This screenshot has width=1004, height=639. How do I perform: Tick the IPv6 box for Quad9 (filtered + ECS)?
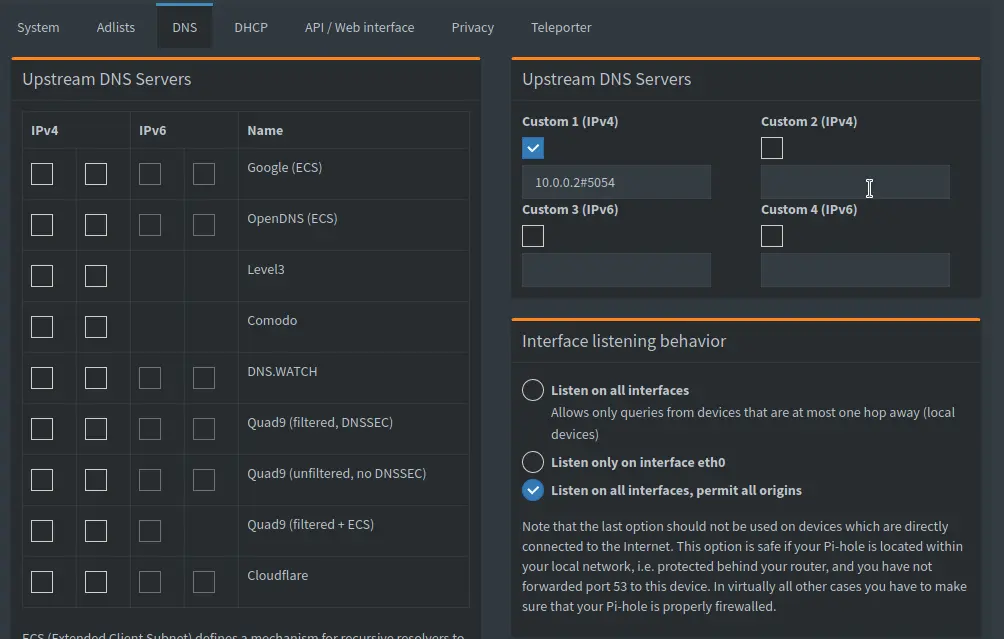pyautogui.click(x=150, y=531)
